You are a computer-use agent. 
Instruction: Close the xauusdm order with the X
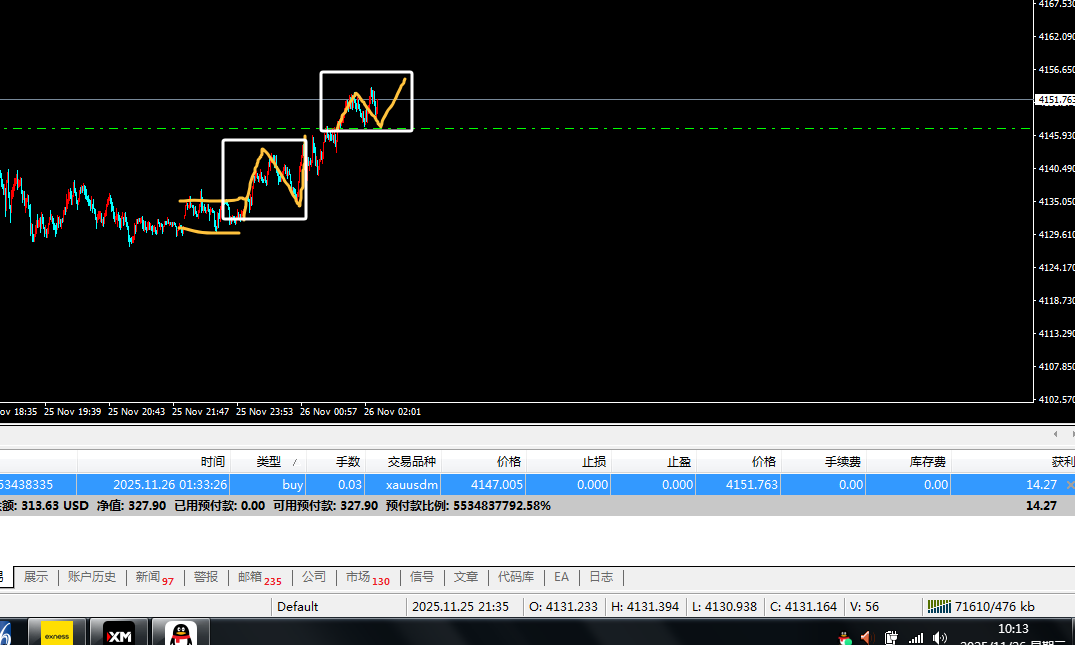[x=1070, y=485]
